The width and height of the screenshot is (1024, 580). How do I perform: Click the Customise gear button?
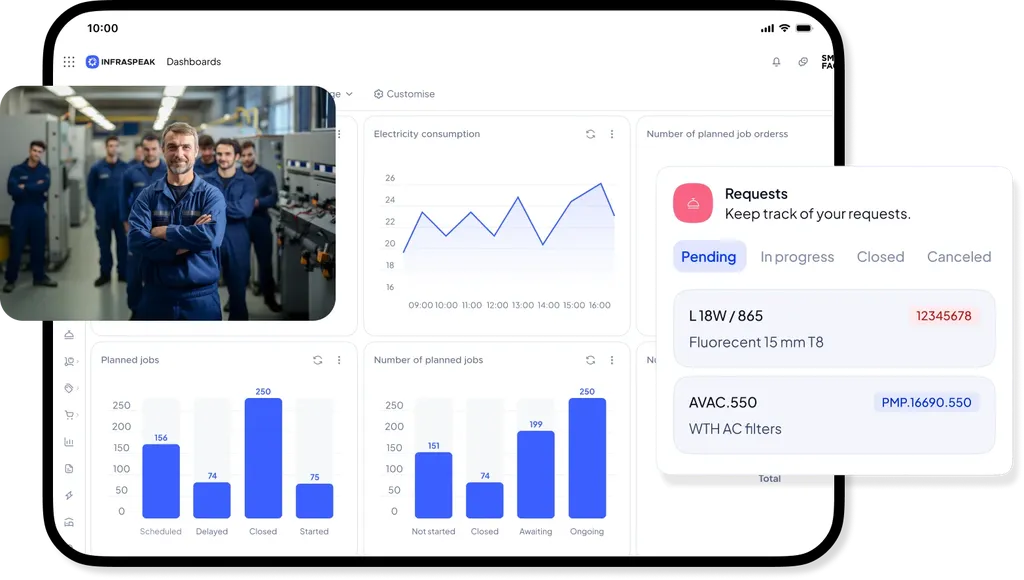tap(404, 94)
